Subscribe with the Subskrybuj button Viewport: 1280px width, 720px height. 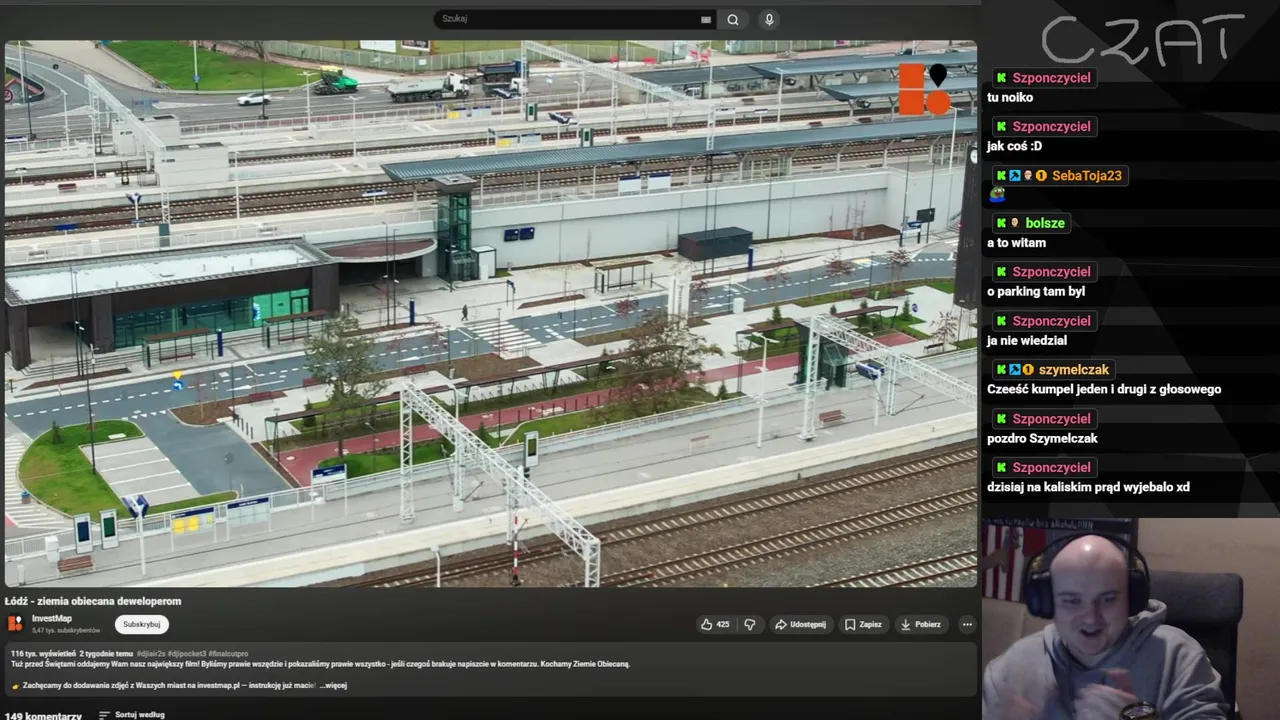(142, 624)
